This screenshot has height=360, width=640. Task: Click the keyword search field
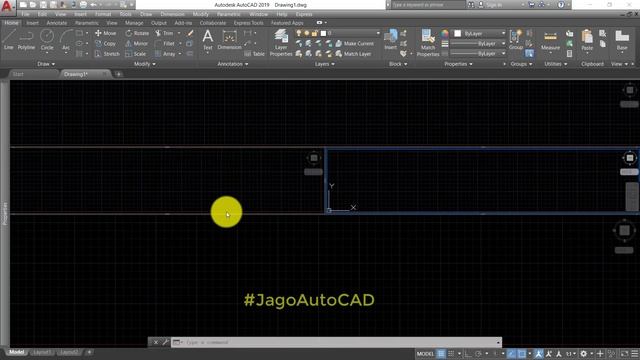coord(428,5)
